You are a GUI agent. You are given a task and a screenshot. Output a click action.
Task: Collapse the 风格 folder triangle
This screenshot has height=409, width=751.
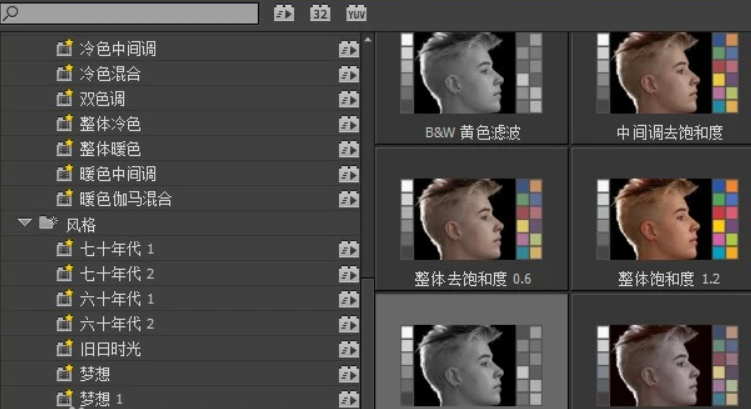click(x=24, y=223)
